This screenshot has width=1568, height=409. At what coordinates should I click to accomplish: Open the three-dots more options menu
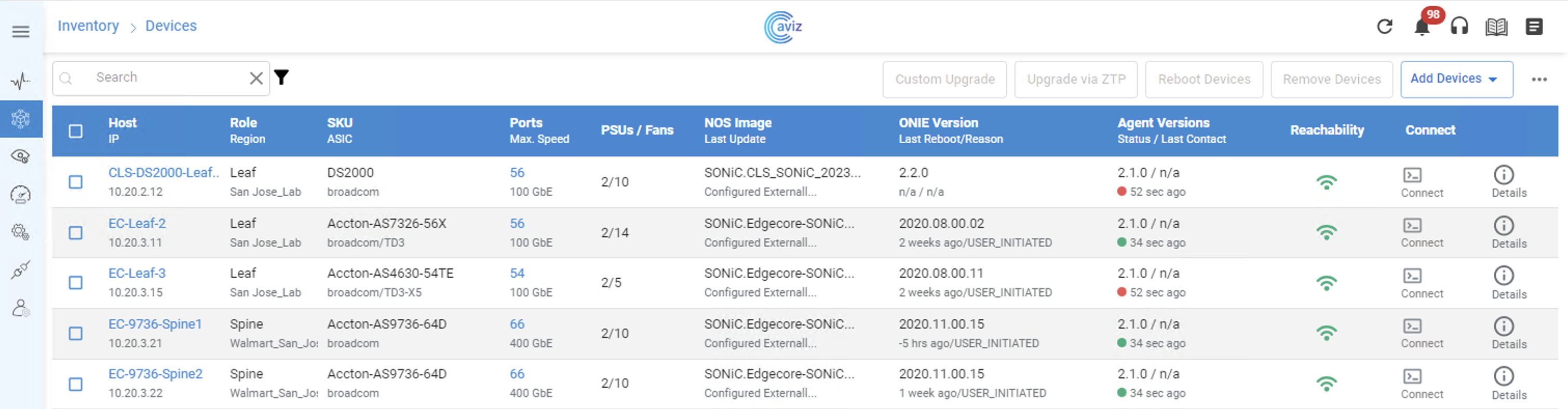pyautogui.click(x=1539, y=80)
